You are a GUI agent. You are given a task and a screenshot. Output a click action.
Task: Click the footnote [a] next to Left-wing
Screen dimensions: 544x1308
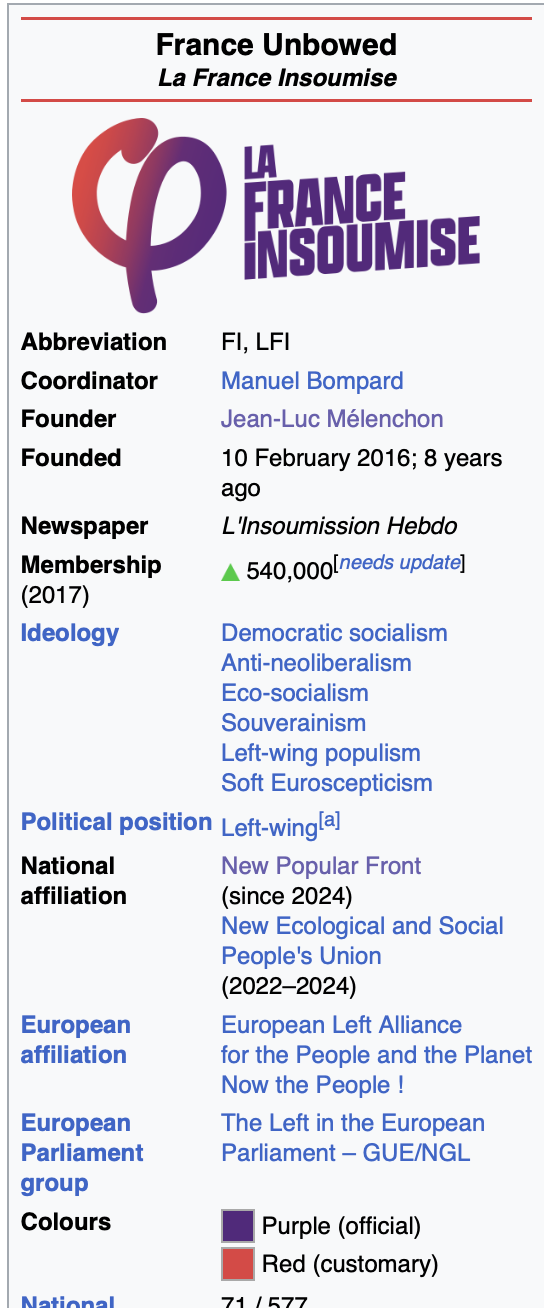tap(330, 821)
